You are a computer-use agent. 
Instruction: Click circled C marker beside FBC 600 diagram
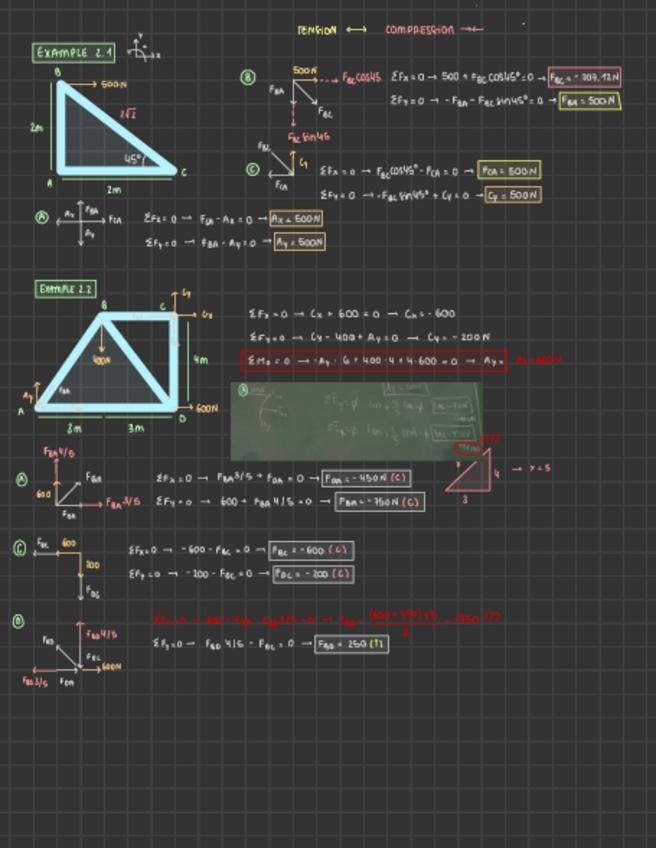click(20, 548)
